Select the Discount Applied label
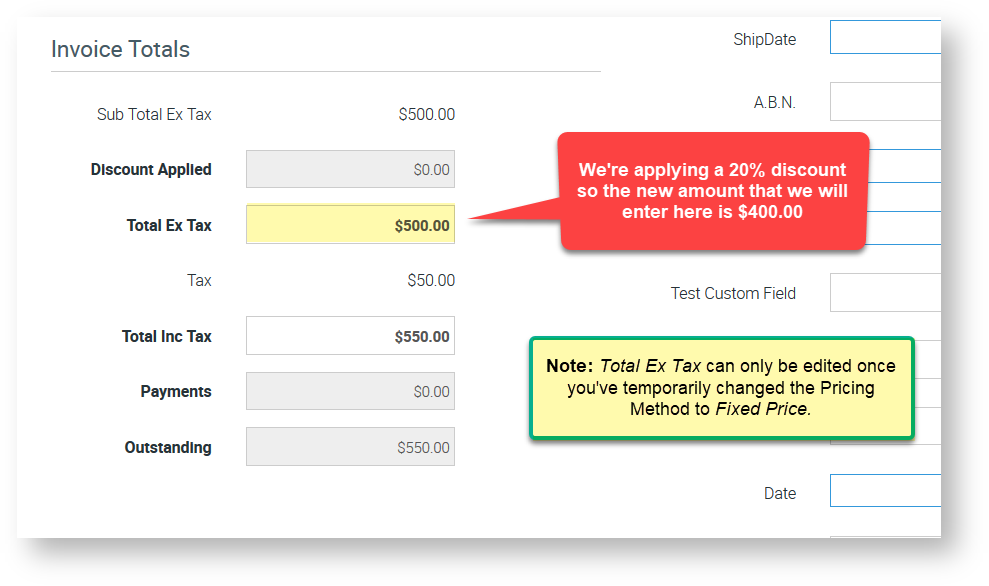 tap(151, 170)
